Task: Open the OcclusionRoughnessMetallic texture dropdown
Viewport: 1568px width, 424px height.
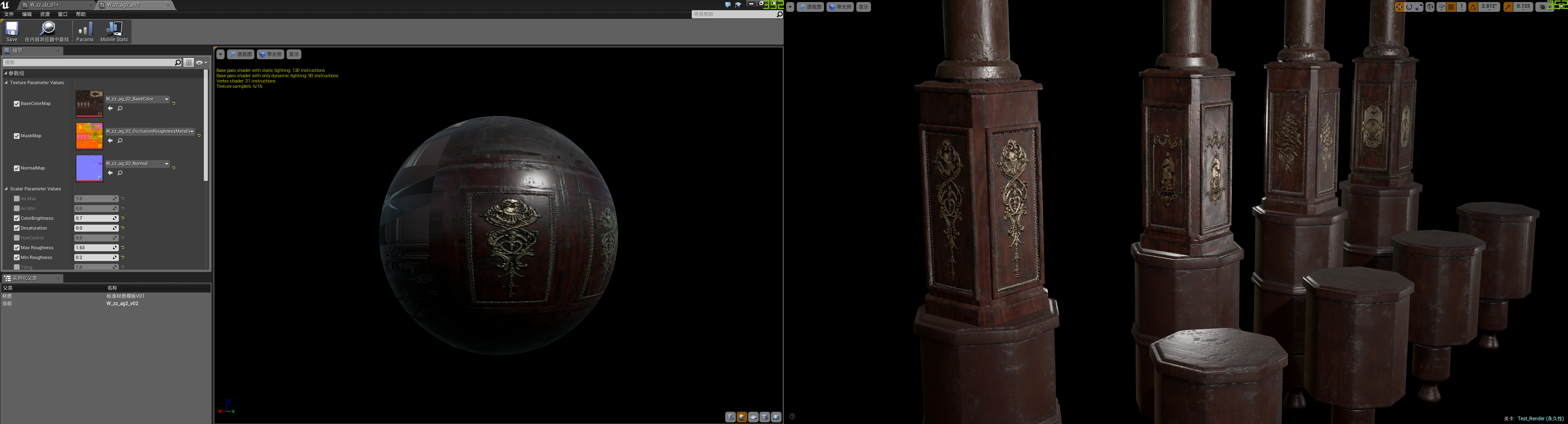Action: click(x=150, y=131)
